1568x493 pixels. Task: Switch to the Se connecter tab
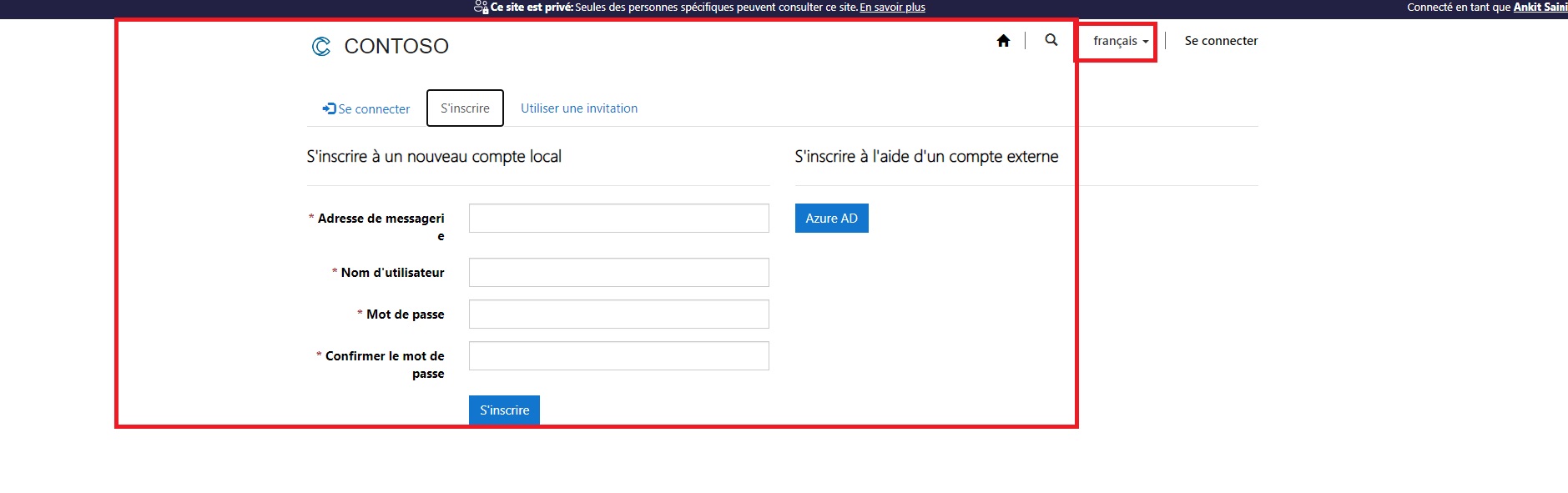point(366,109)
